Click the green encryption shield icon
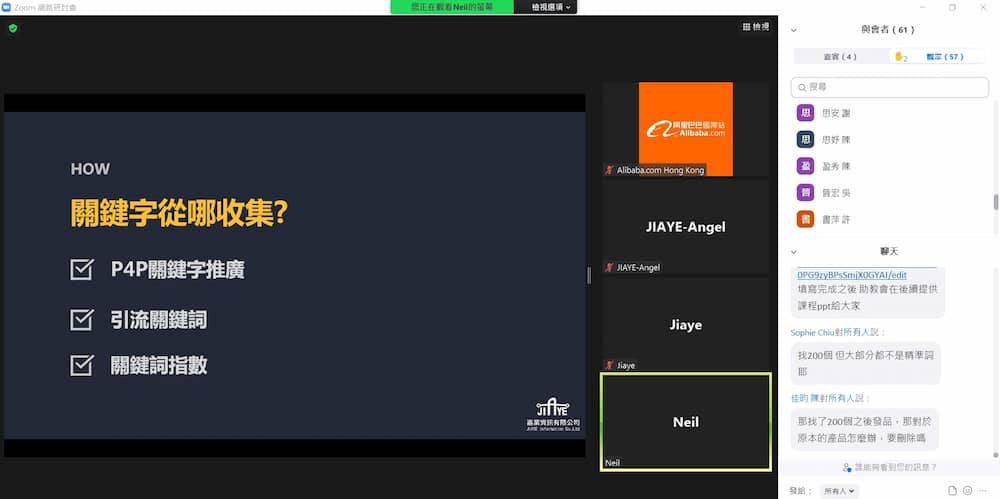Viewport: 1000px width, 499px height. click(x=13, y=28)
